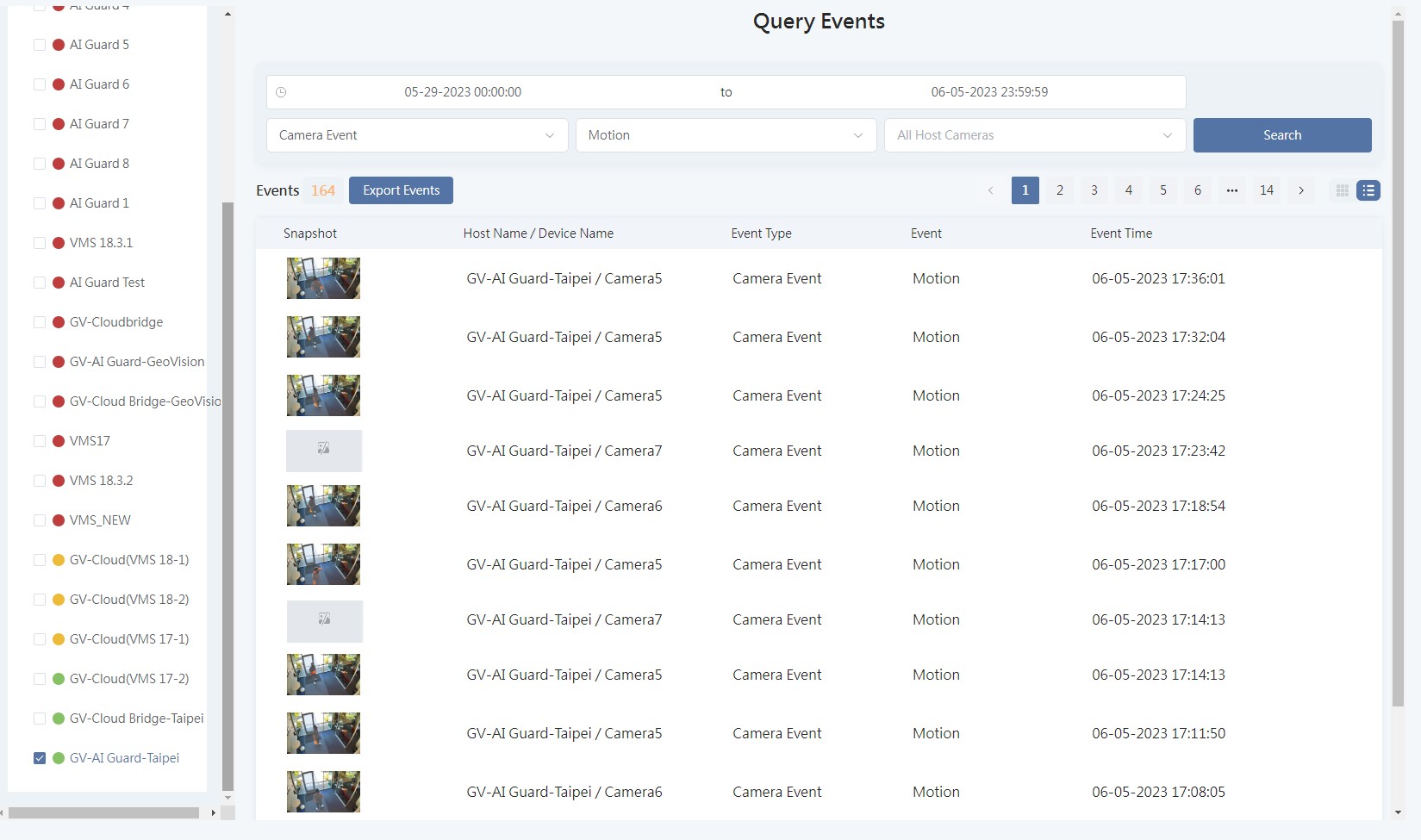Click the clock icon in date range field
Image resolution: width=1421 pixels, height=840 pixels.
pos(281,92)
